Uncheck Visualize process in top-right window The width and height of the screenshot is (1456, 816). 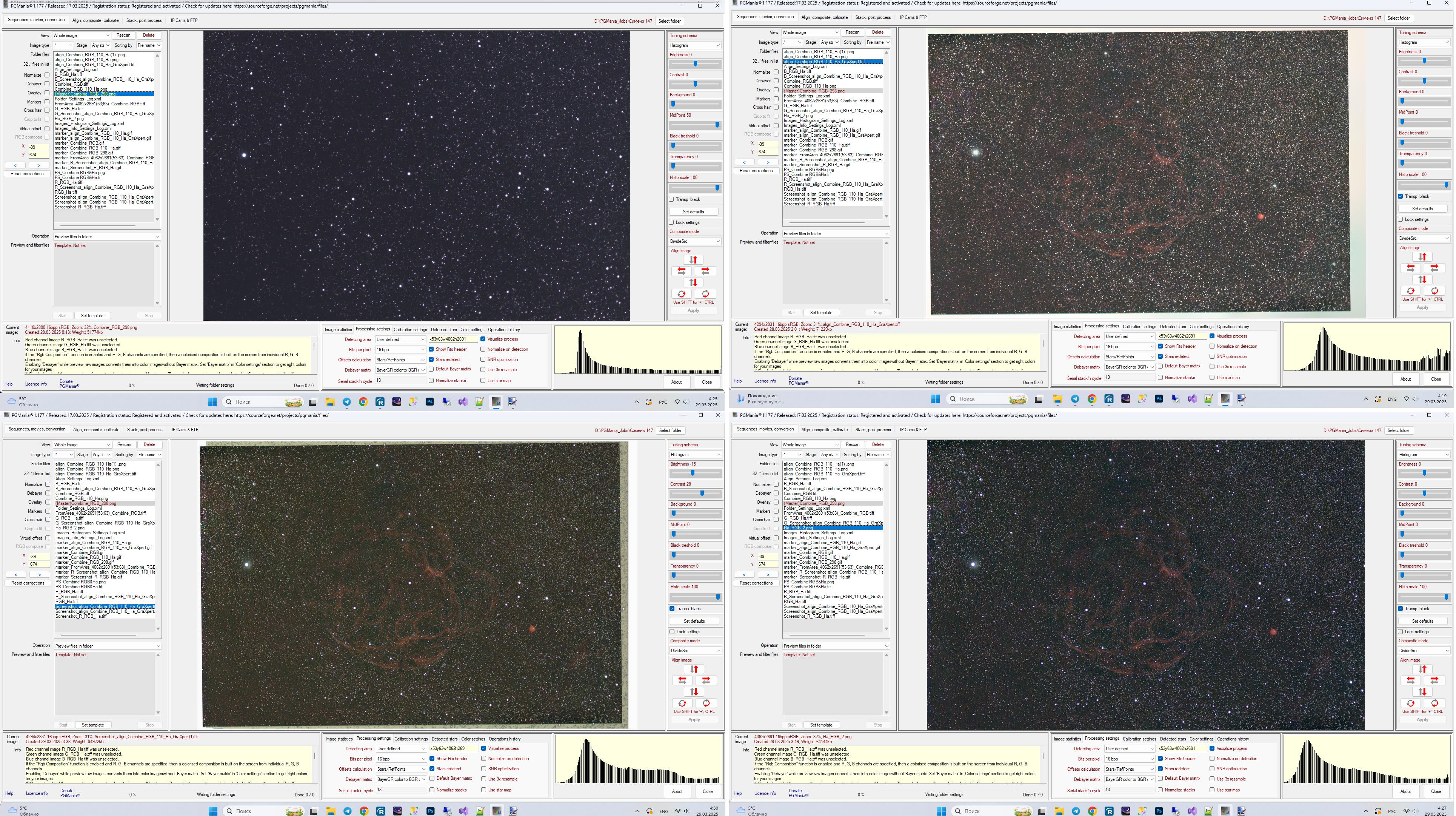point(1212,336)
